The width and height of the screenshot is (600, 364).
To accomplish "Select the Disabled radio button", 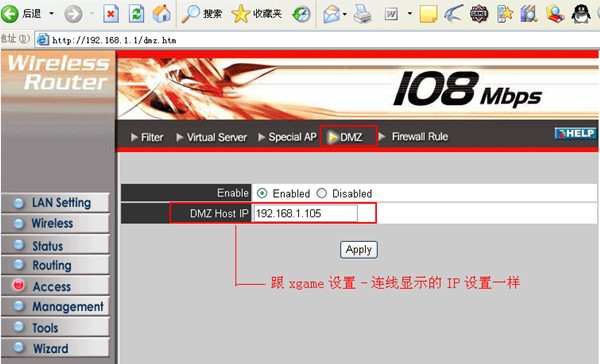I will pyautogui.click(x=322, y=193).
